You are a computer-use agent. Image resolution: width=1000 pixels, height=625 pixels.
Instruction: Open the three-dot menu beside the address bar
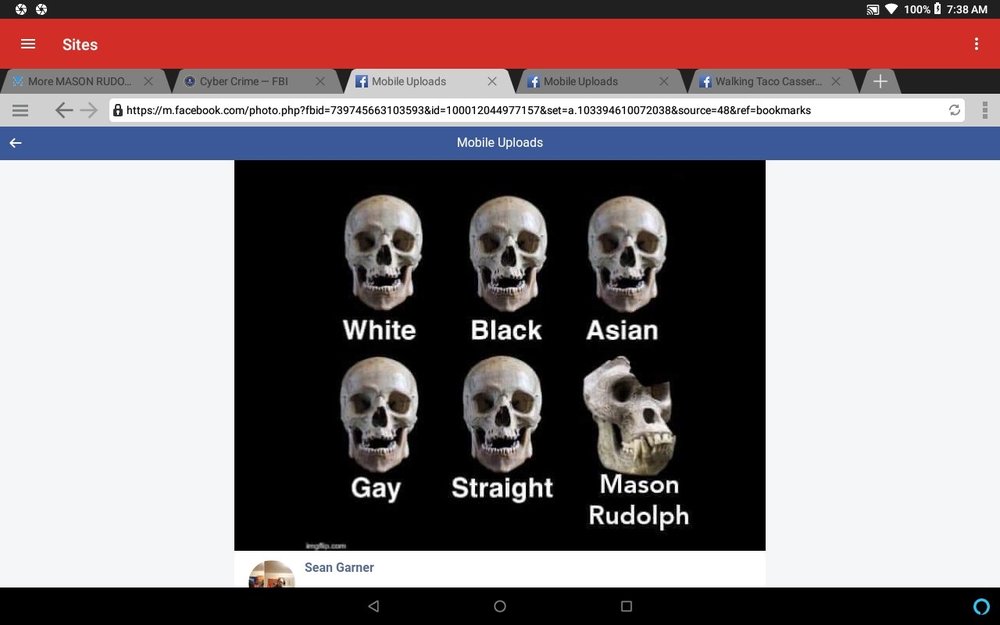pos(985,110)
